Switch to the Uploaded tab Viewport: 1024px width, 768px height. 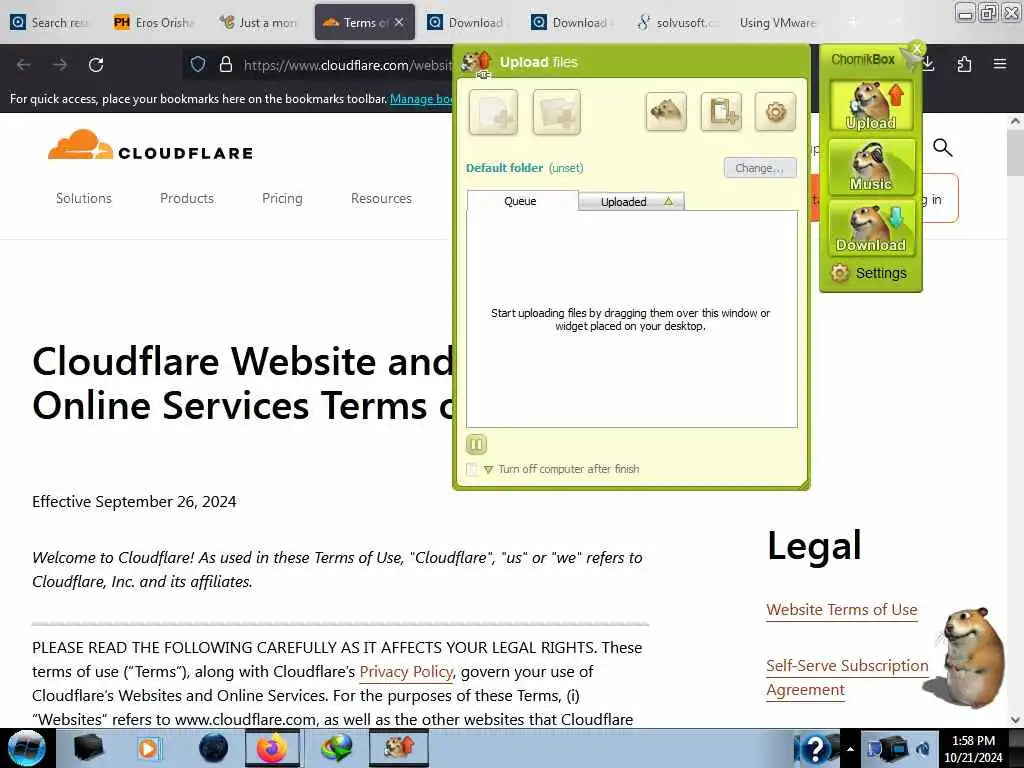[x=631, y=202]
